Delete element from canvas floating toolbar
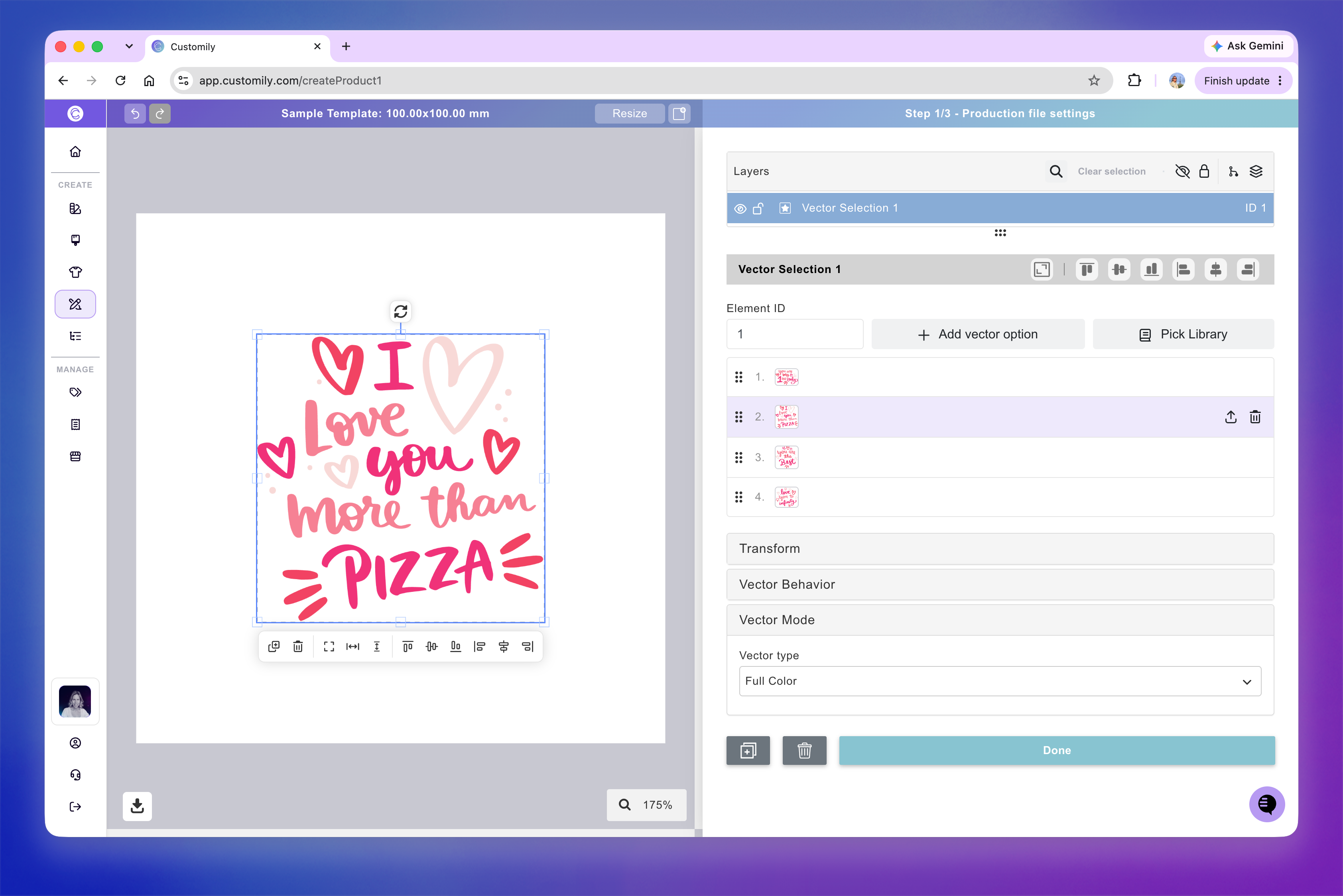Viewport: 1343px width, 896px height. 298,646
